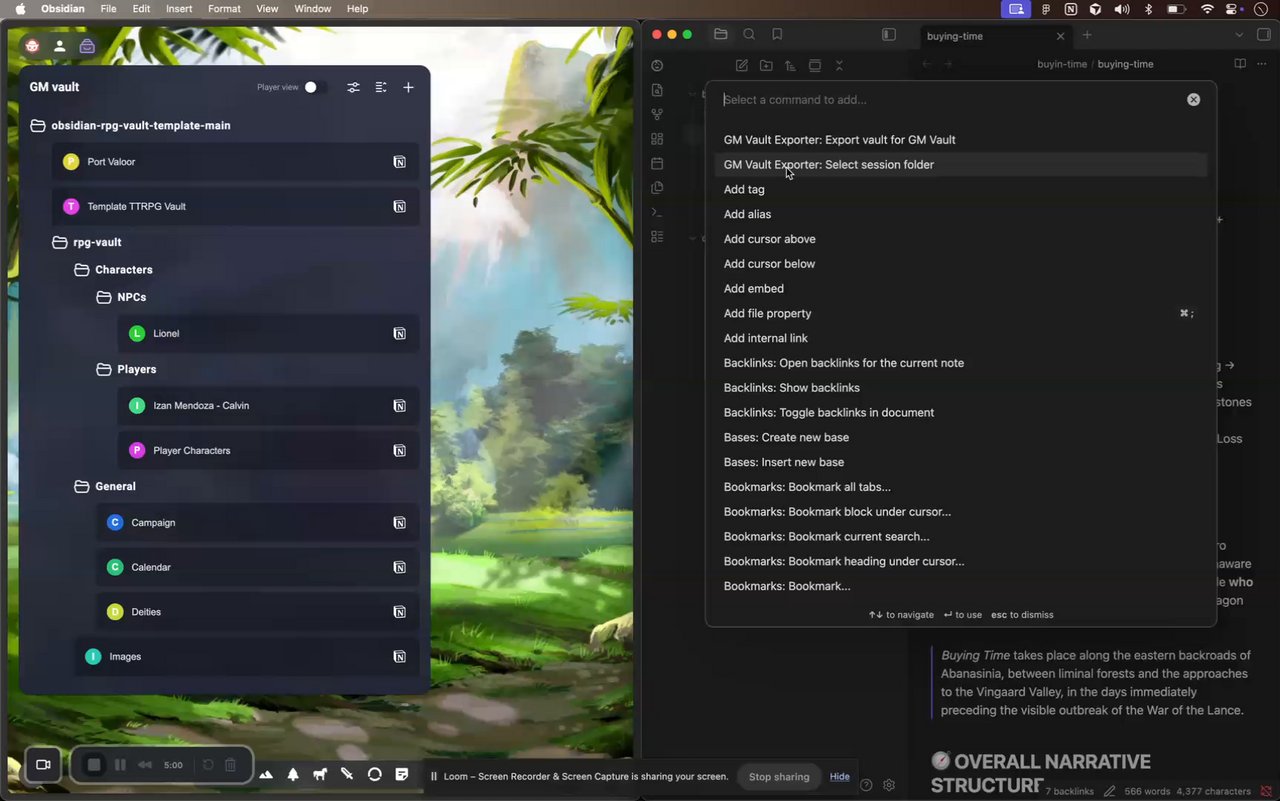The image size is (1280, 801).
Task: Toggle reading view book icon in Obsidian
Action: (1240, 64)
